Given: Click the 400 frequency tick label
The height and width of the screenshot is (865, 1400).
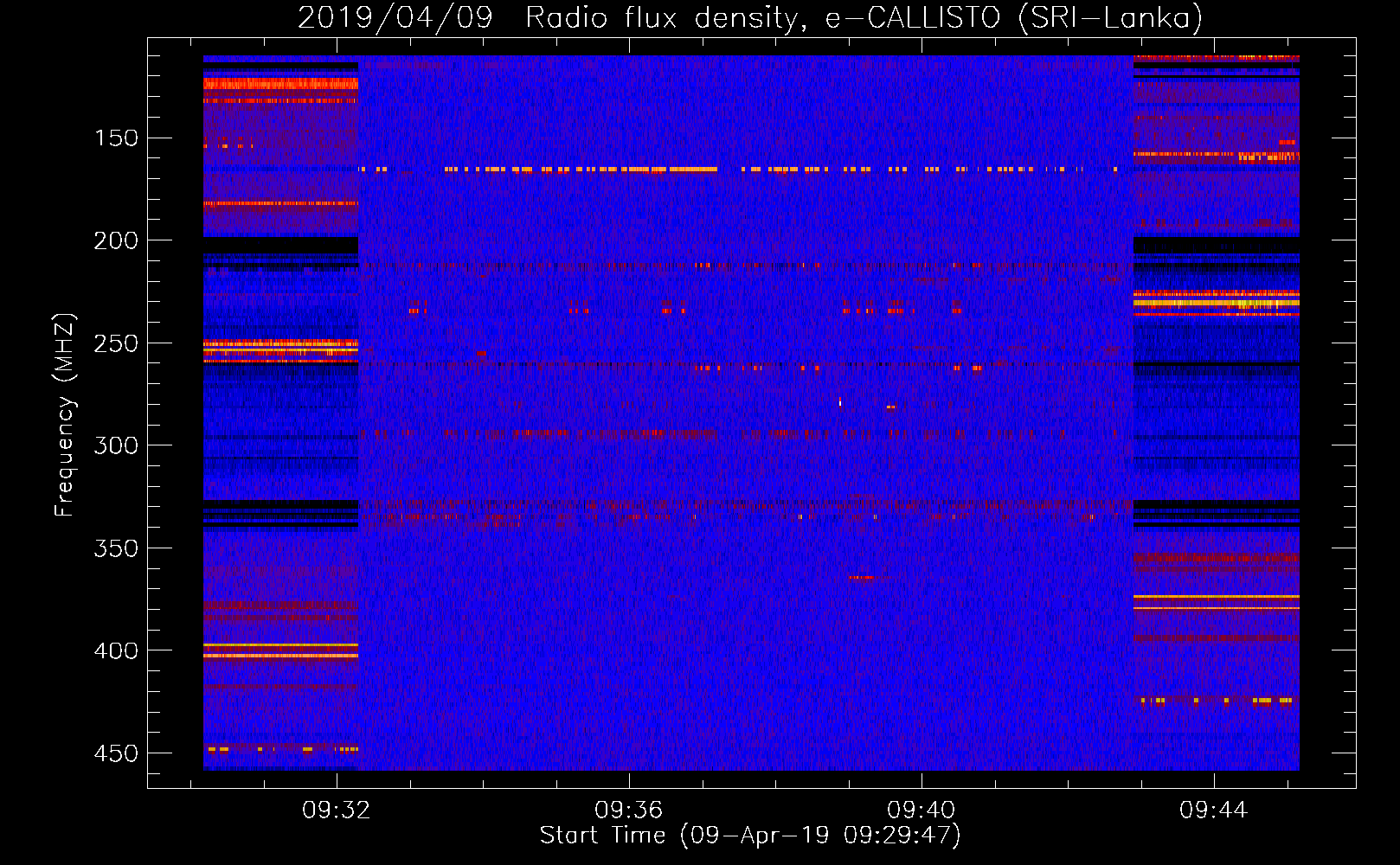Looking at the screenshot, I should pos(116,650).
